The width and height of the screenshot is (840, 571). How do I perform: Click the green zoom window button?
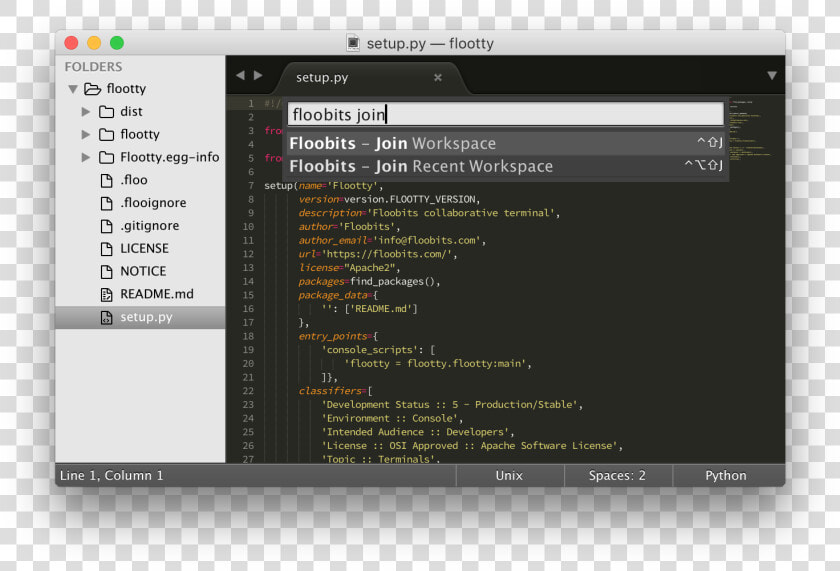(x=117, y=43)
